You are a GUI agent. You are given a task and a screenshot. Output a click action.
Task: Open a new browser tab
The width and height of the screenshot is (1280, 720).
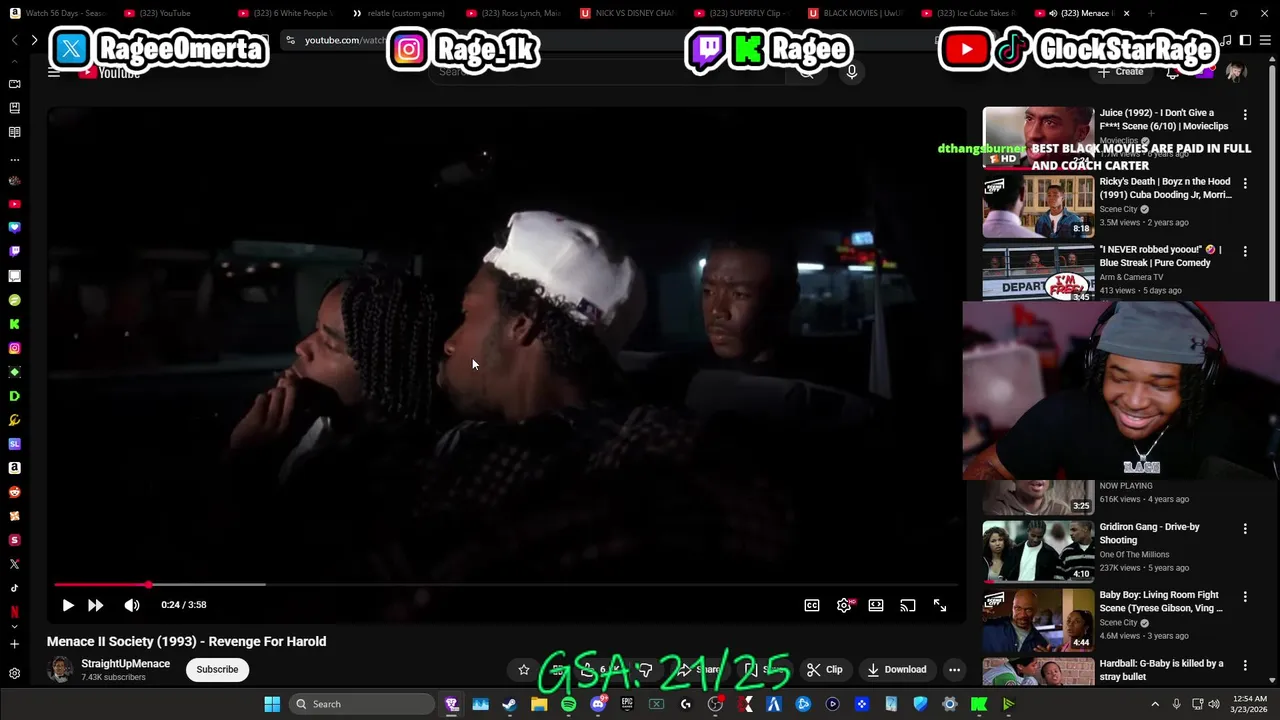[1151, 13]
